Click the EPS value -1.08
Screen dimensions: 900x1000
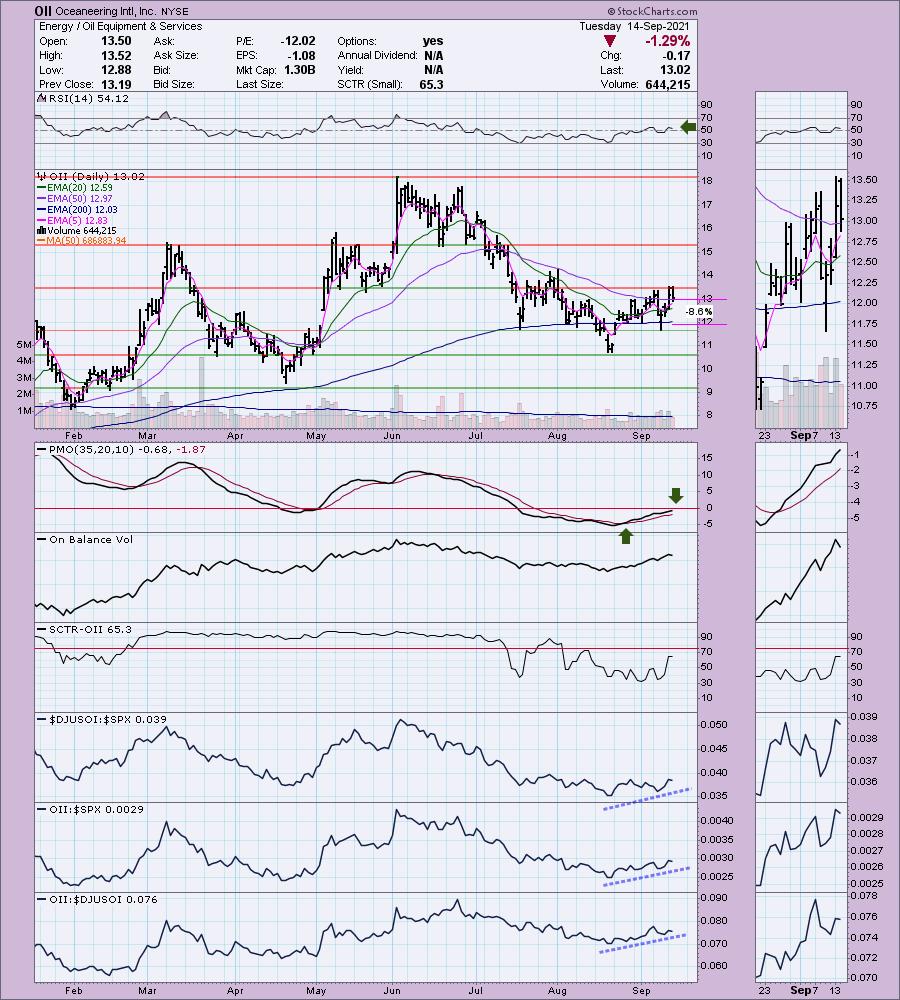[x=300, y=55]
